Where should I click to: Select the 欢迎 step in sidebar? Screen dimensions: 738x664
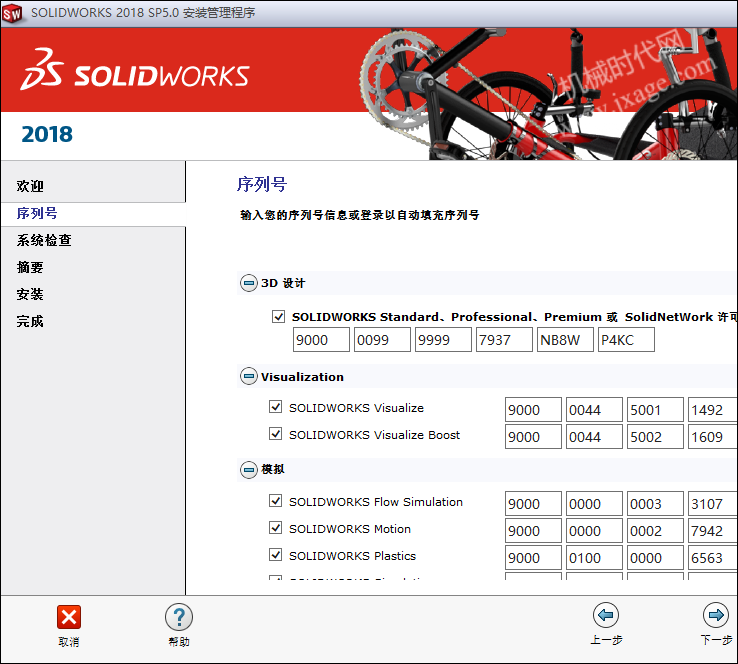tap(30, 186)
